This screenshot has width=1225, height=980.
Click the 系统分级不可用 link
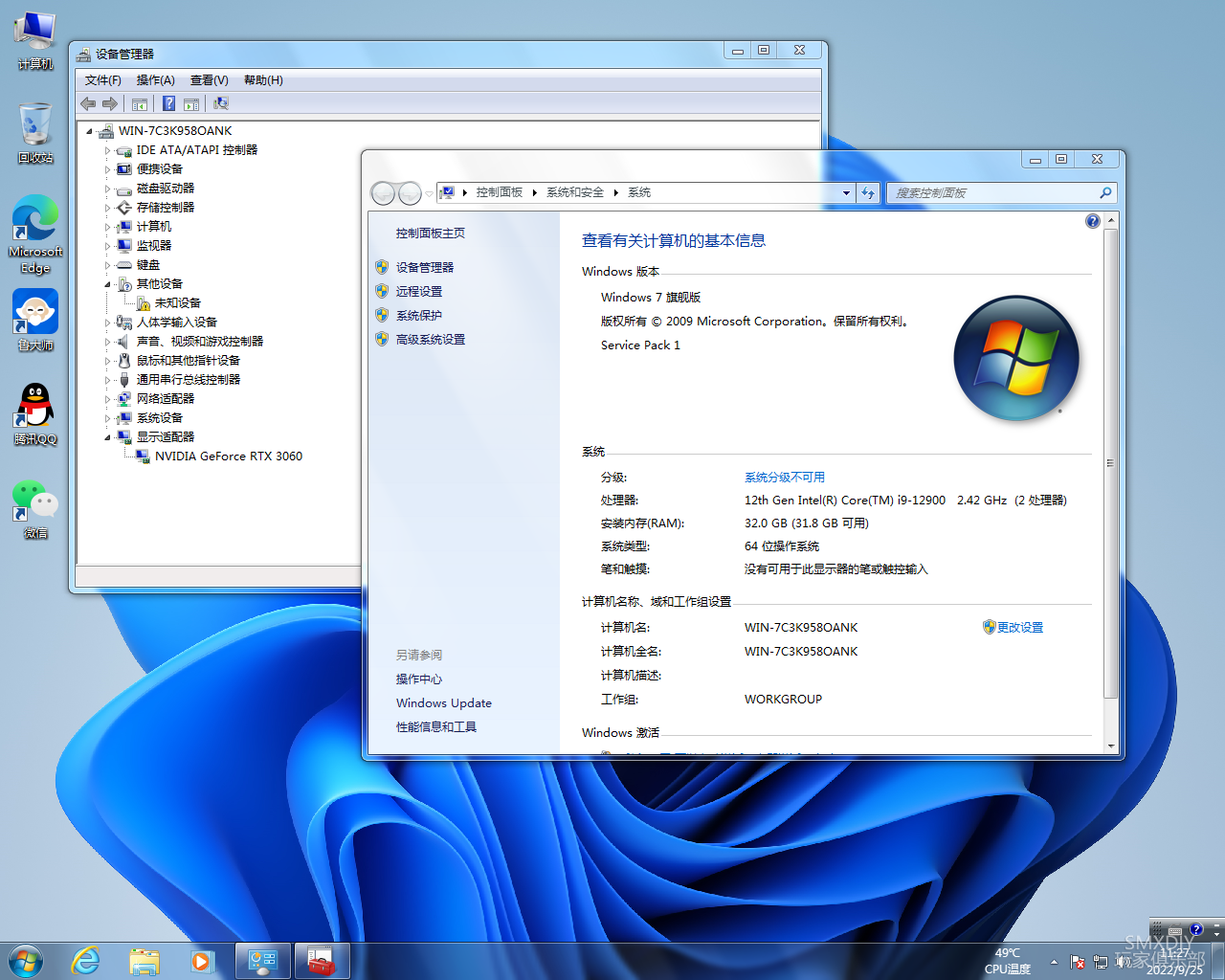[785, 478]
